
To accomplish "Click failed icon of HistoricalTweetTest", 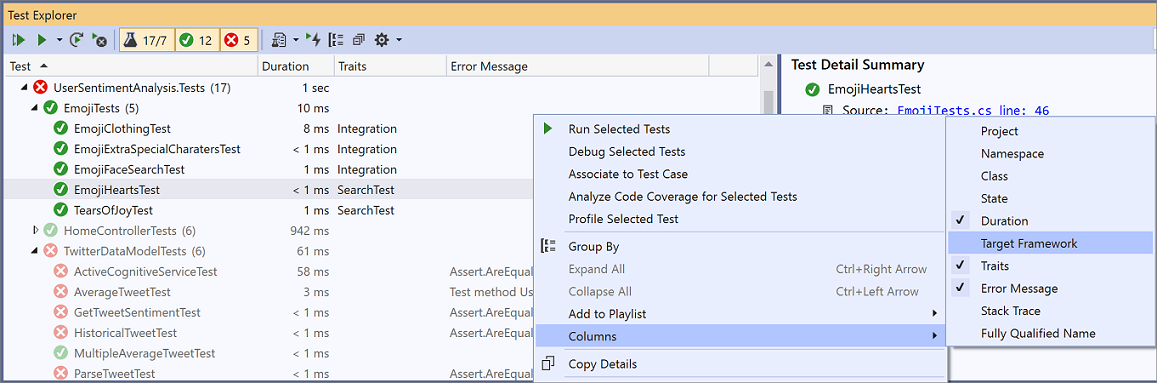I will point(61,333).
